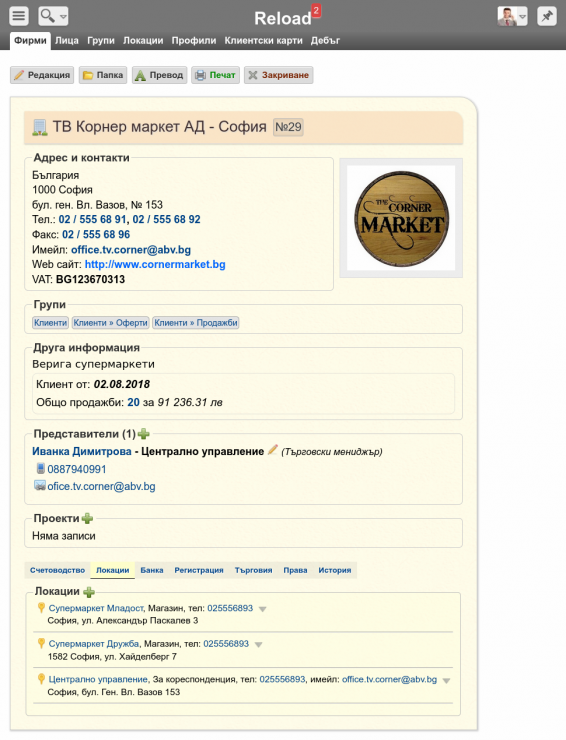Click the pin icon for Супермаркет Дружба
The image size is (566, 740).
click(x=41, y=643)
